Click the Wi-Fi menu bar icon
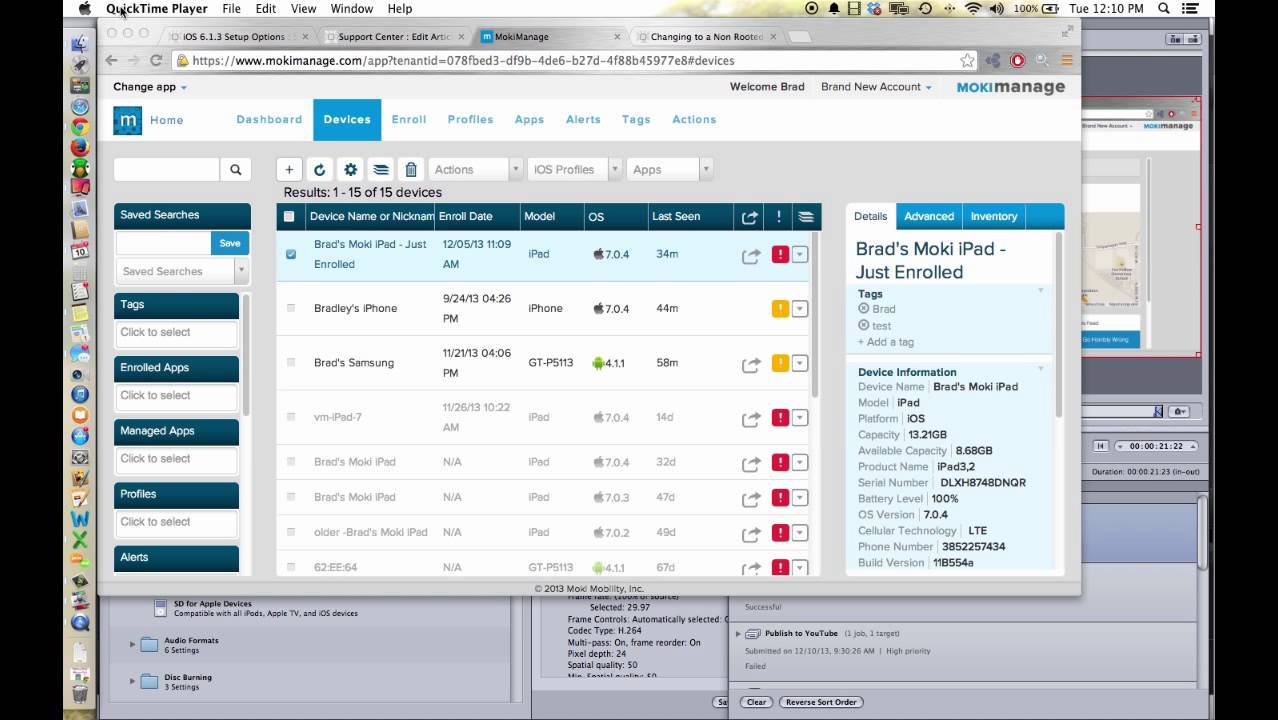This screenshot has height=720, width=1278. [x=973, y=8]
